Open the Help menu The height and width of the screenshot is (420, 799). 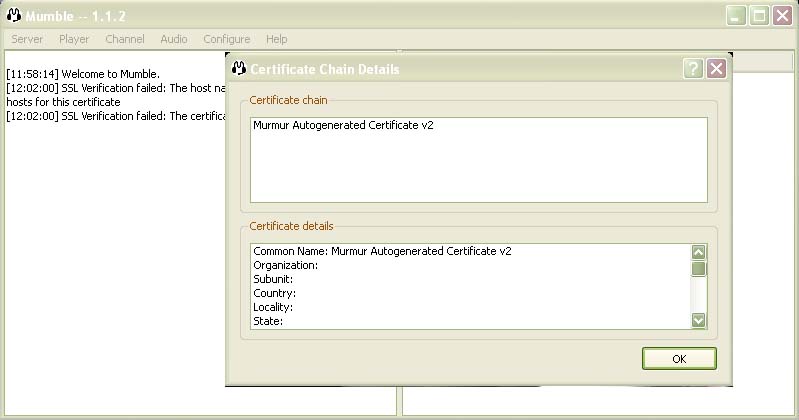click(x=277, y=39)
